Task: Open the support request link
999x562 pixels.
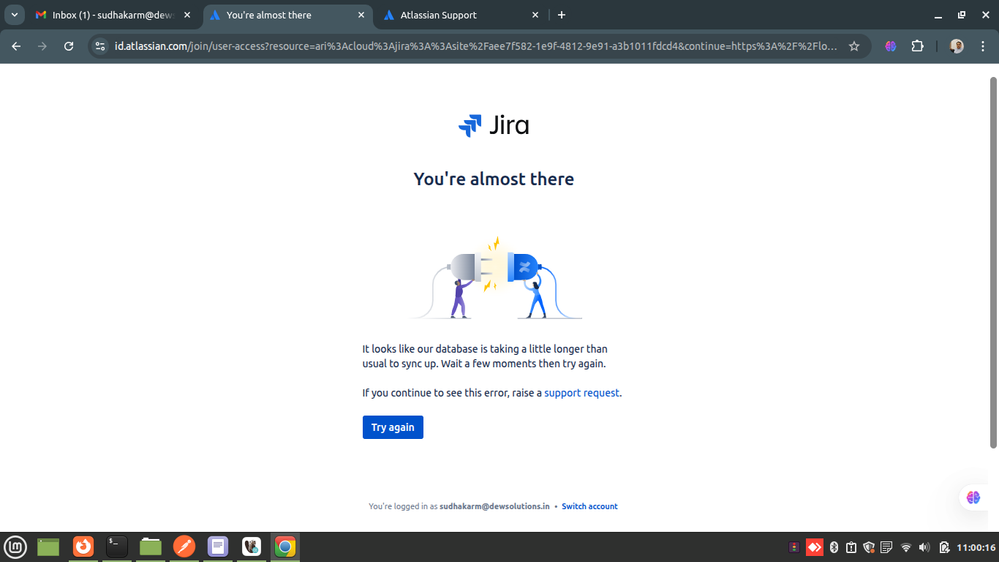Action: pyautogui.click(x=581, y=393)
